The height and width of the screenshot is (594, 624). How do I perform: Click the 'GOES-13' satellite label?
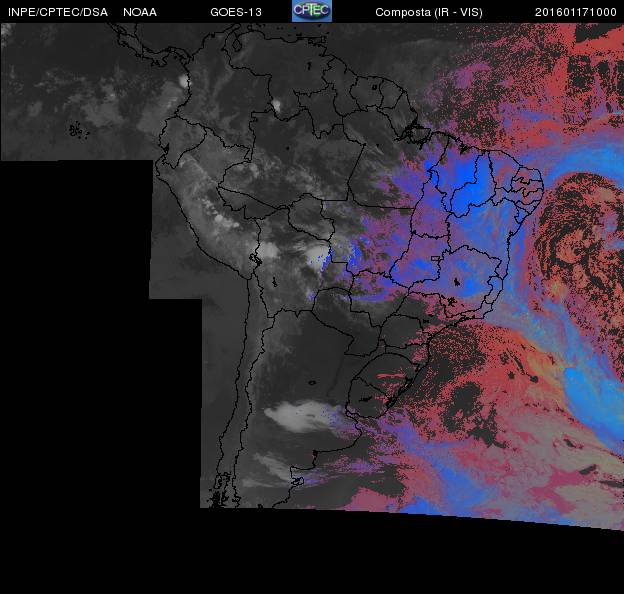[x=236, y=12]
